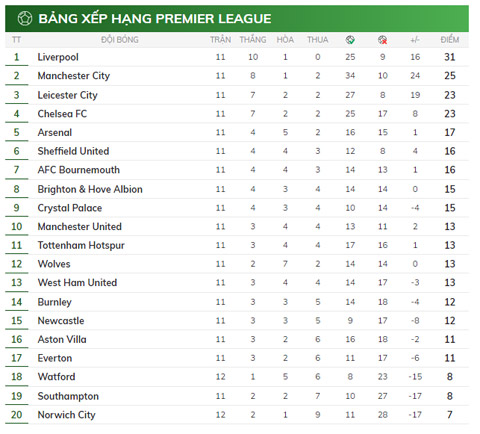Image resolution: width=480 pixels, height=434 pixels.
Task: Open the Manchester United entry
Action: point(80,227)
